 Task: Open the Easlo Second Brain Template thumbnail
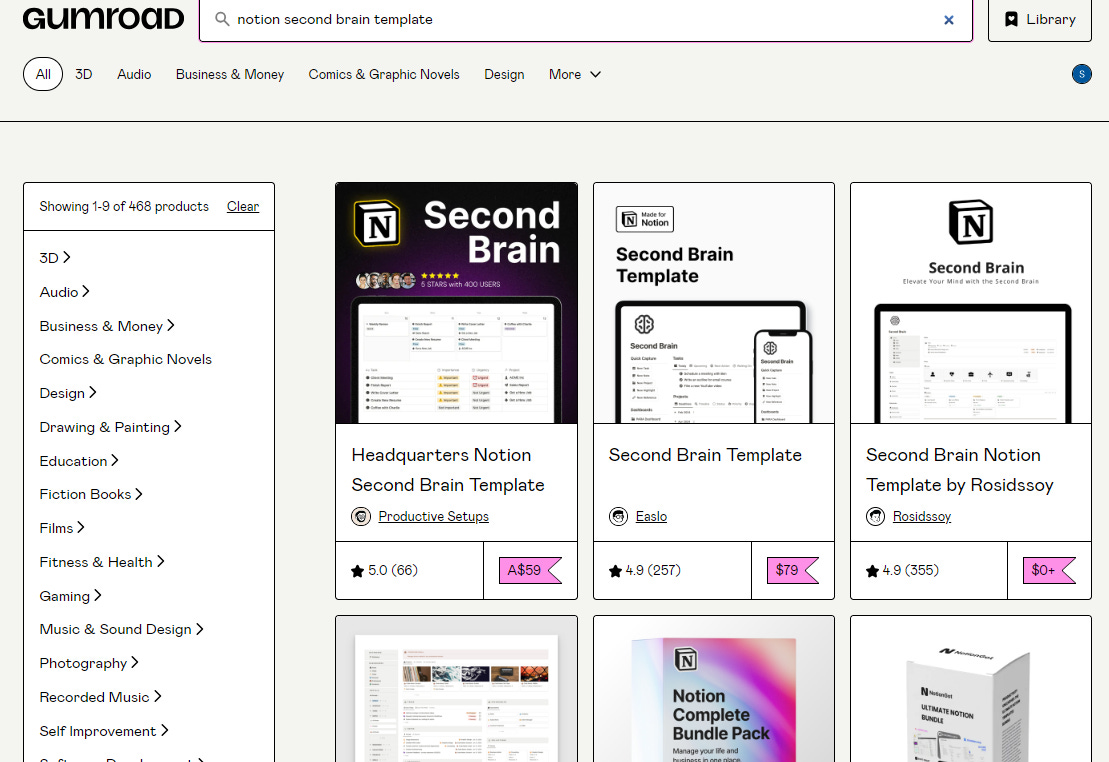pos(714,303)
